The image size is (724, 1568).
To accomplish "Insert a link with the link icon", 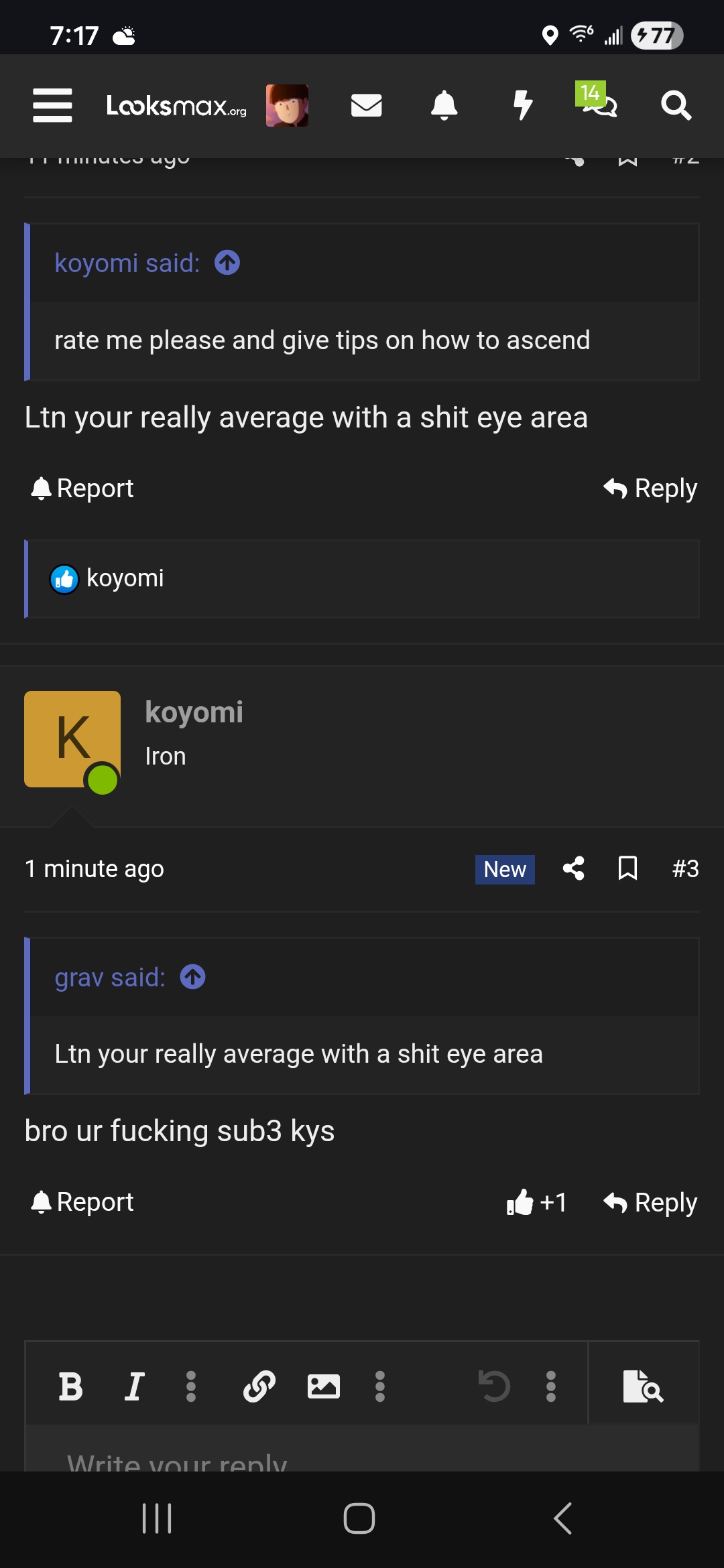I will 259,1386.
